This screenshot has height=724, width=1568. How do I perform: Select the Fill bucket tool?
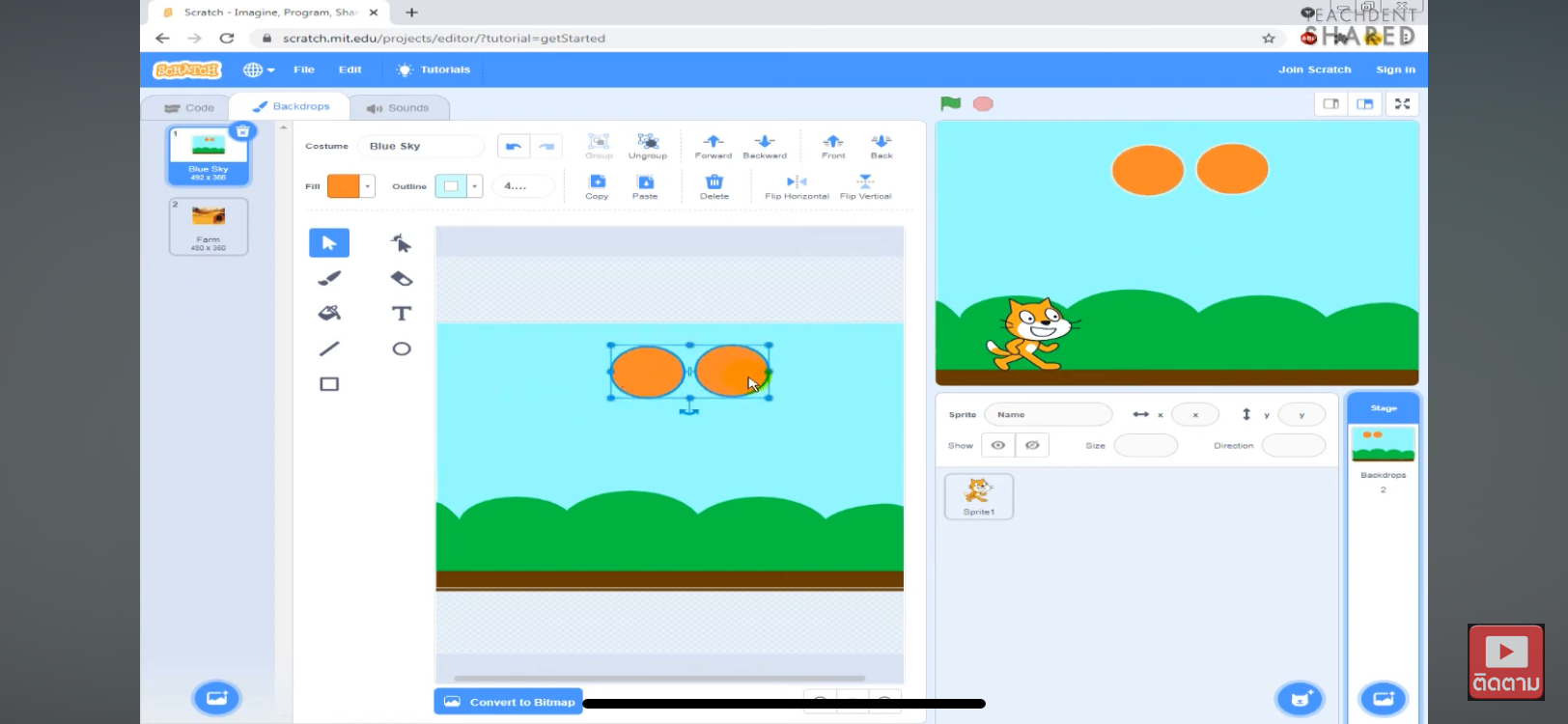point(329,314)
